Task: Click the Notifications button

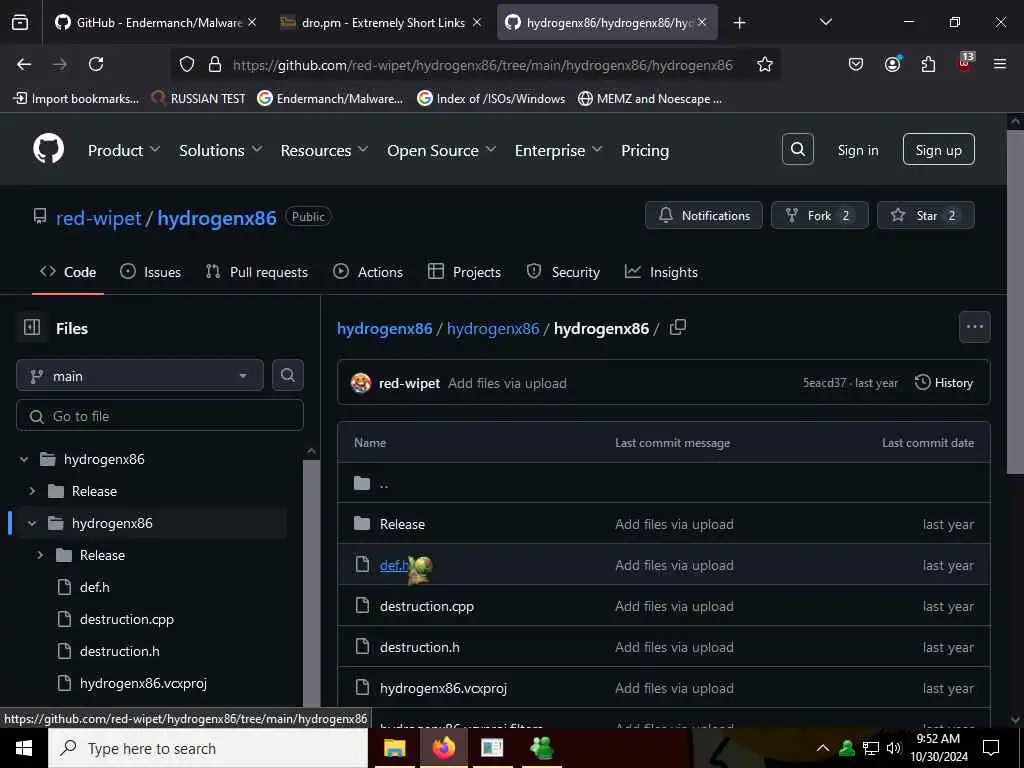Action: (703, 215)
